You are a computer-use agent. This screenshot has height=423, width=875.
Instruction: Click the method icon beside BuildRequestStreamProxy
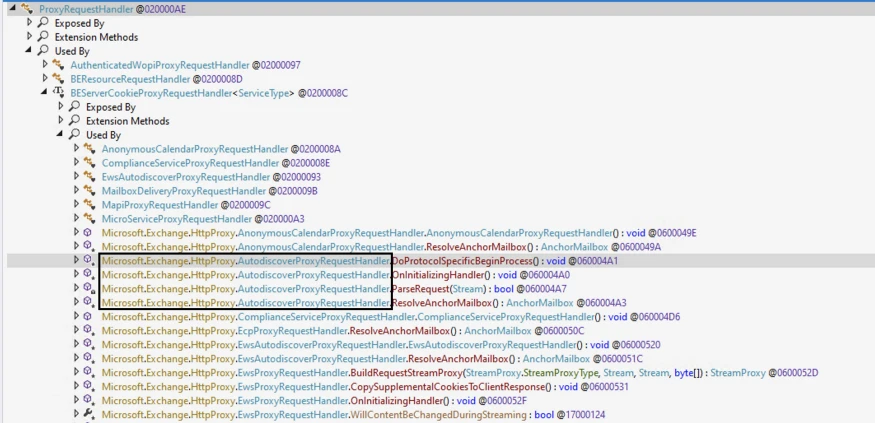[x=91, y=373]
